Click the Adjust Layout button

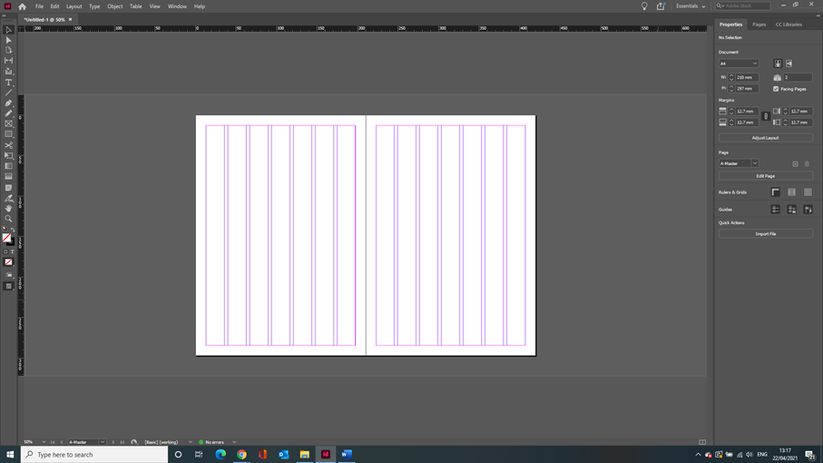765,138
